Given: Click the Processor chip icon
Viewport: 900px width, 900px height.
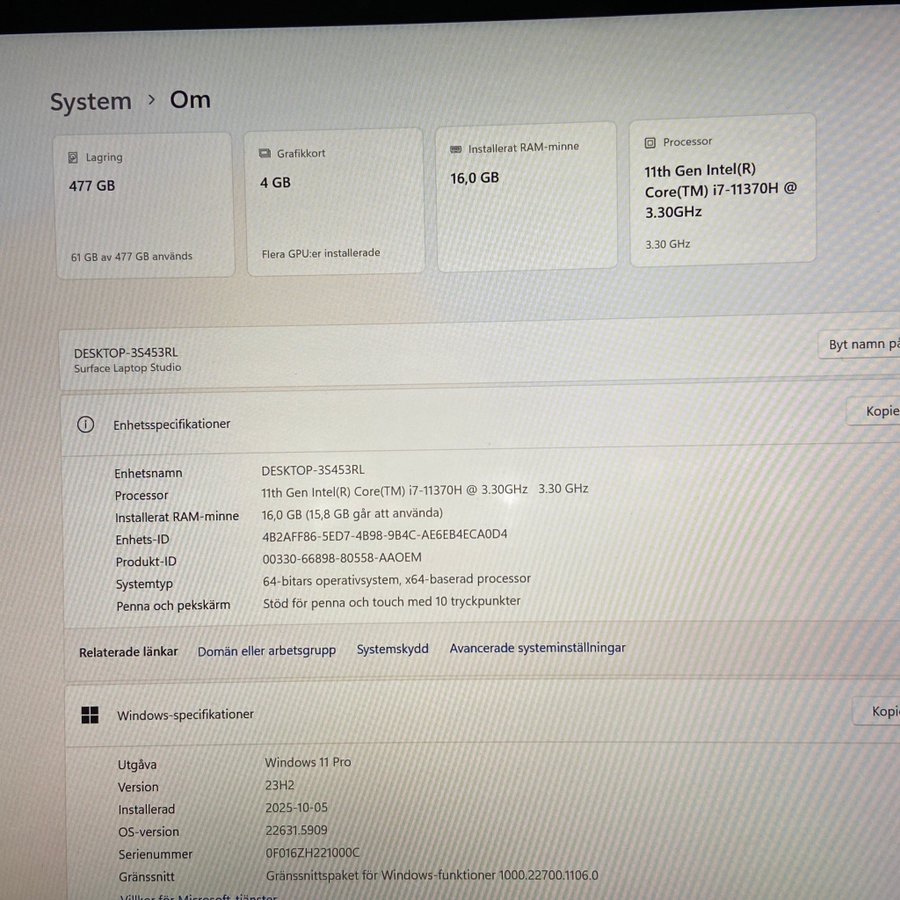Looking at the screenshot, I should (650, 143).
